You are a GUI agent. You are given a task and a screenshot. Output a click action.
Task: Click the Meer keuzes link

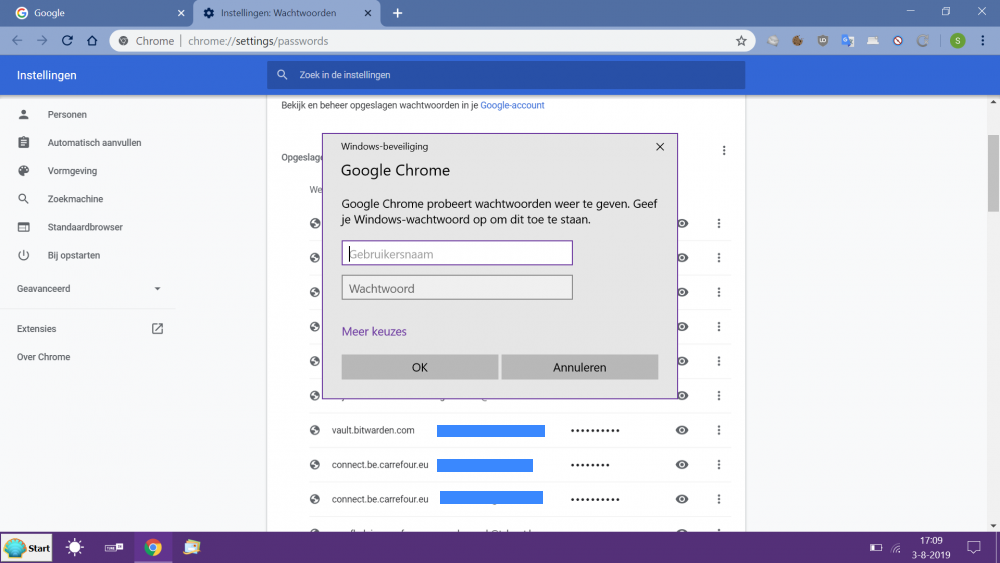374,332
